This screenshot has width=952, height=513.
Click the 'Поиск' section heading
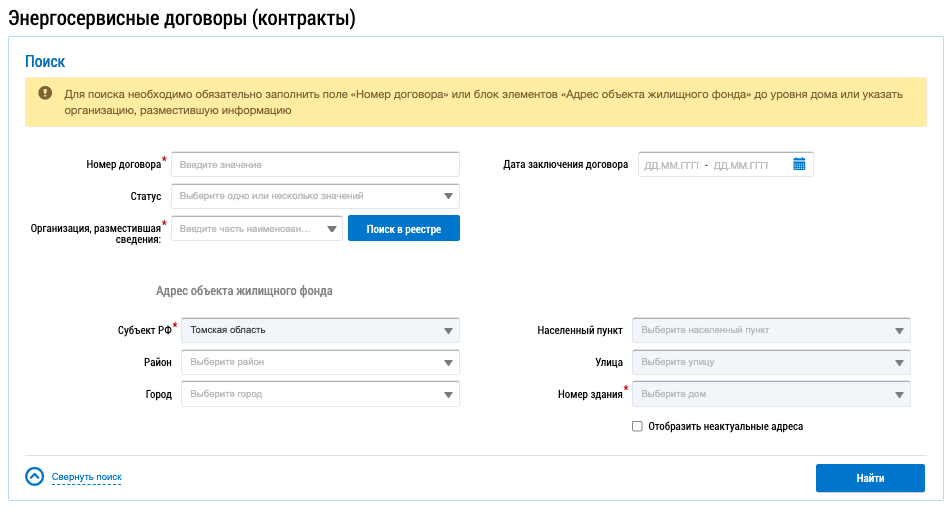[45, 62]
